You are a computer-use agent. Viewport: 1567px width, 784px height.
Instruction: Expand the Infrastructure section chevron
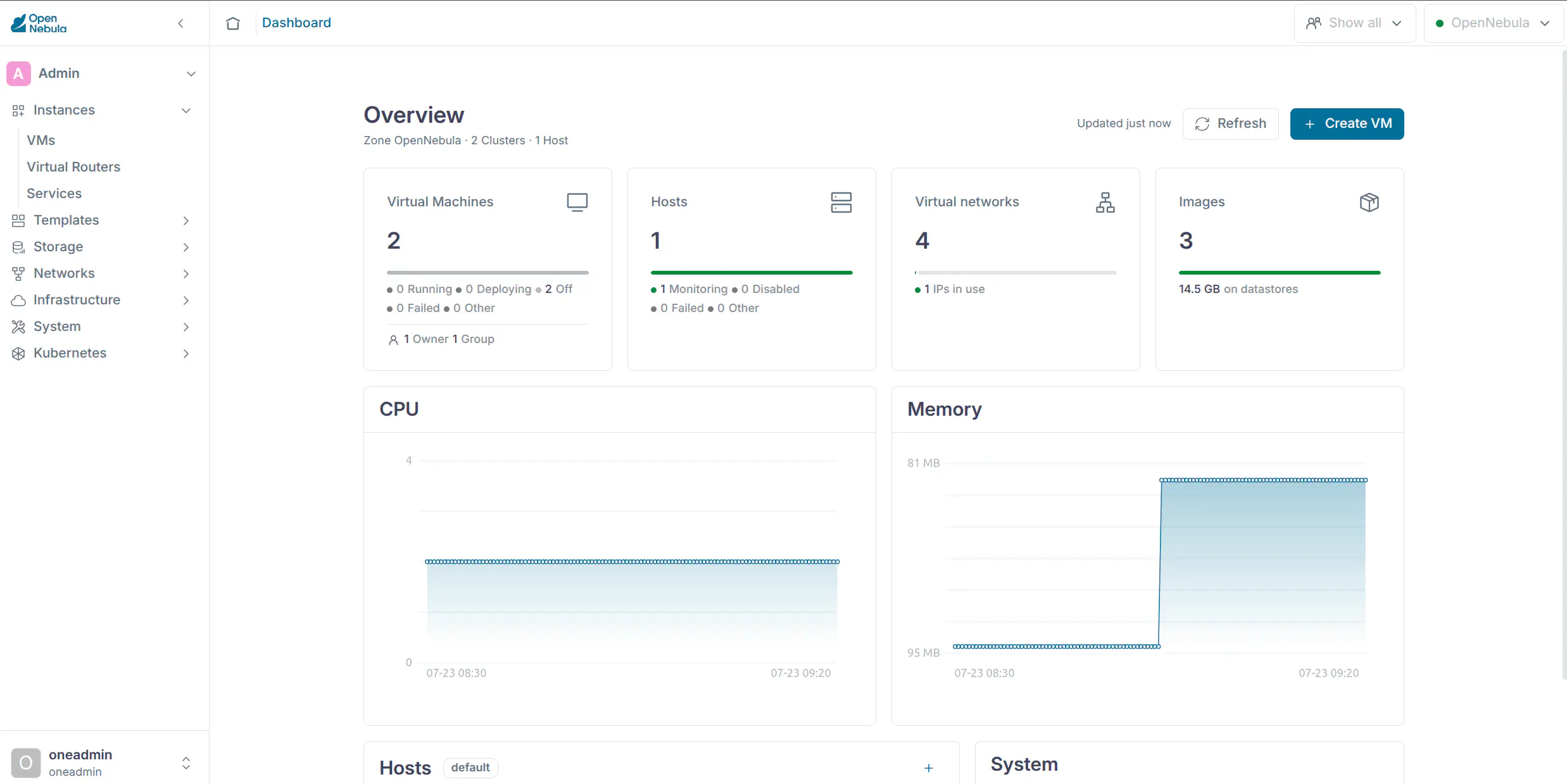click(x=186, y=301)
